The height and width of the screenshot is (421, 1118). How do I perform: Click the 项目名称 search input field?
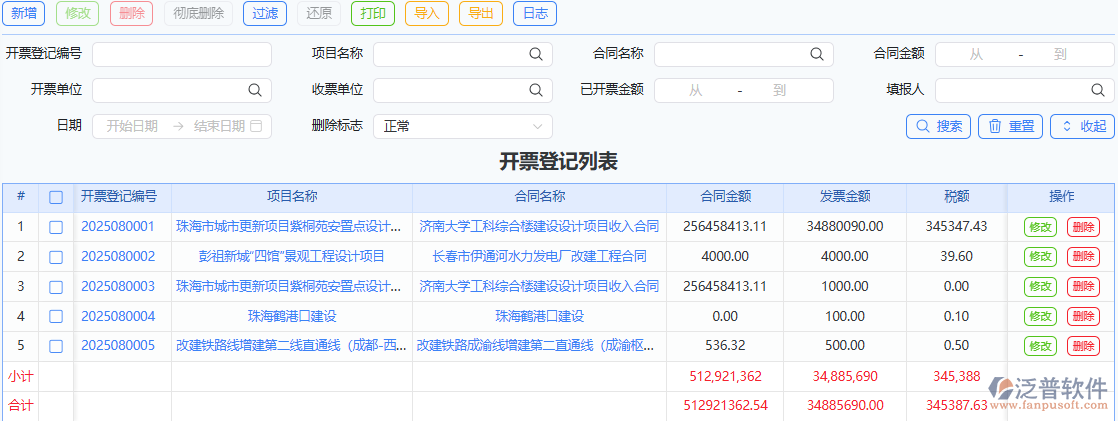click(x=463, y=54)
